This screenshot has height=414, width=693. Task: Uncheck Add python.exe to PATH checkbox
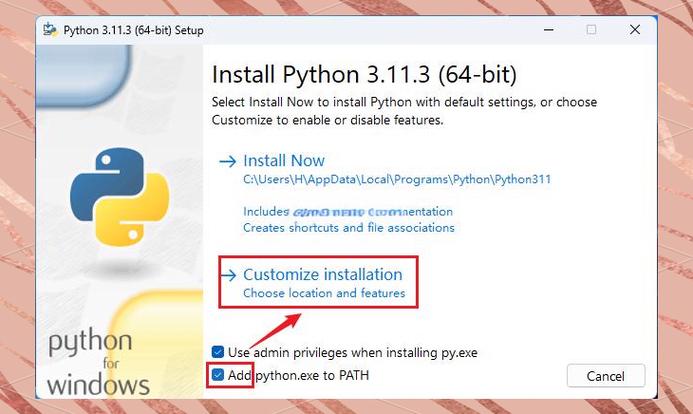tap(218, 375)
